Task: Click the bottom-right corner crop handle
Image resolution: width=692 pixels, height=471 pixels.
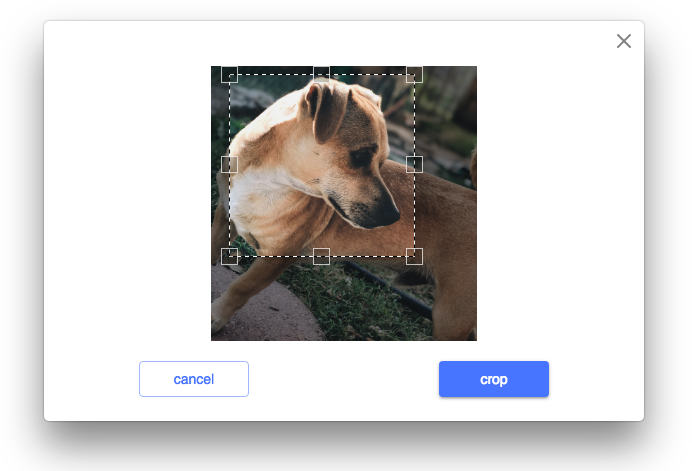Action: tap(414, 256)
